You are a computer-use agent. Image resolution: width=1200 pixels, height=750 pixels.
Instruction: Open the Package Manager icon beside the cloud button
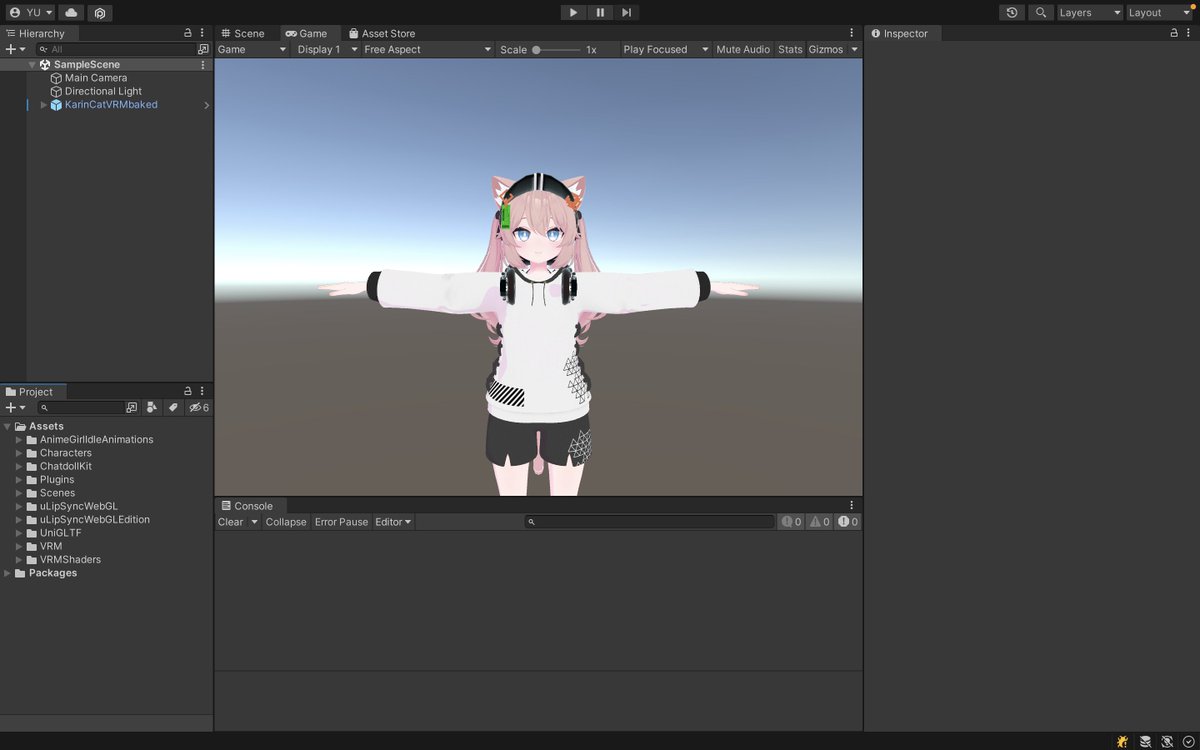tap(99, 13)
